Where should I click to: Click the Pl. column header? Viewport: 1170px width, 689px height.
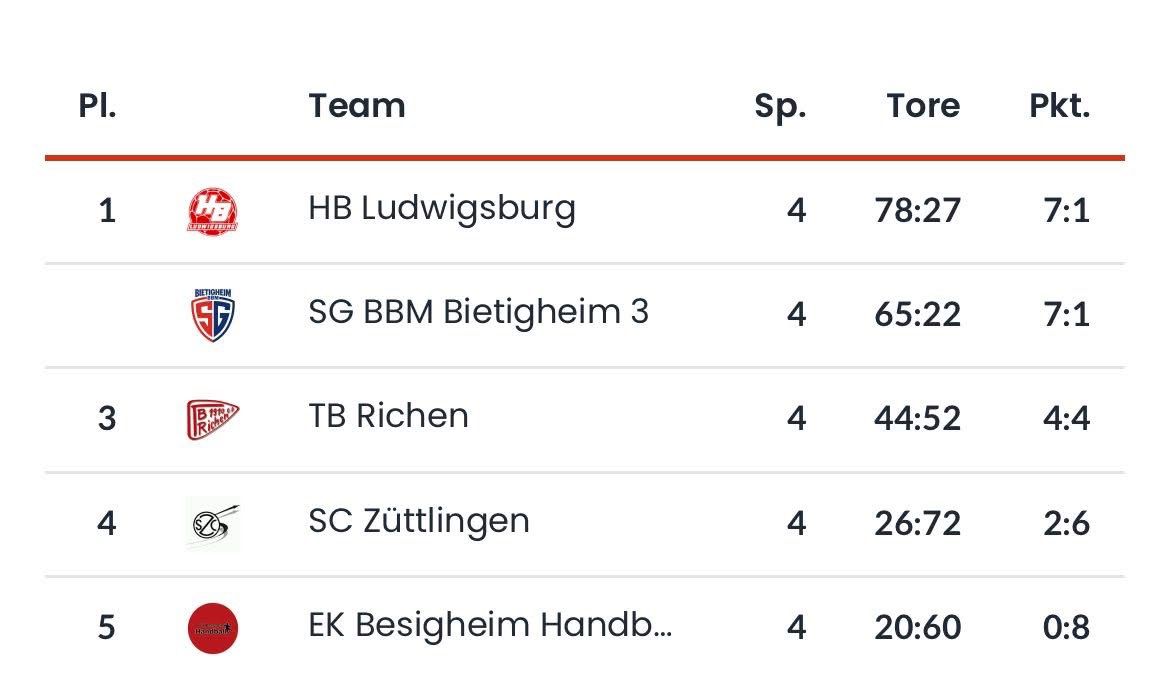(x=98, y=106)
